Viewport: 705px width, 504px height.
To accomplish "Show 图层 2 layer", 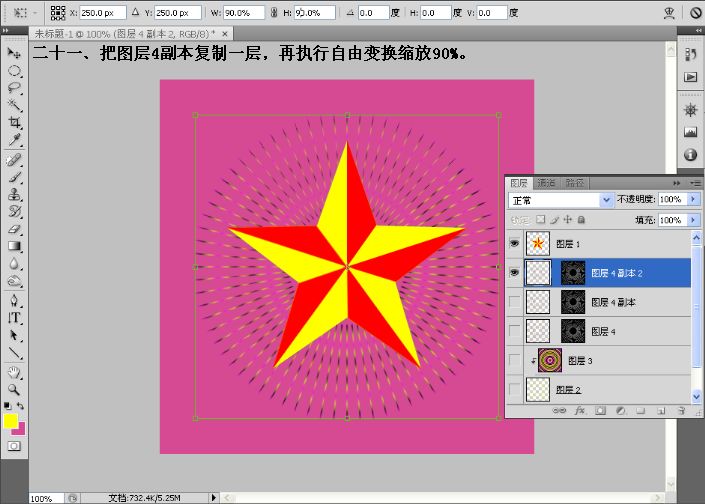I will point(514,389).
